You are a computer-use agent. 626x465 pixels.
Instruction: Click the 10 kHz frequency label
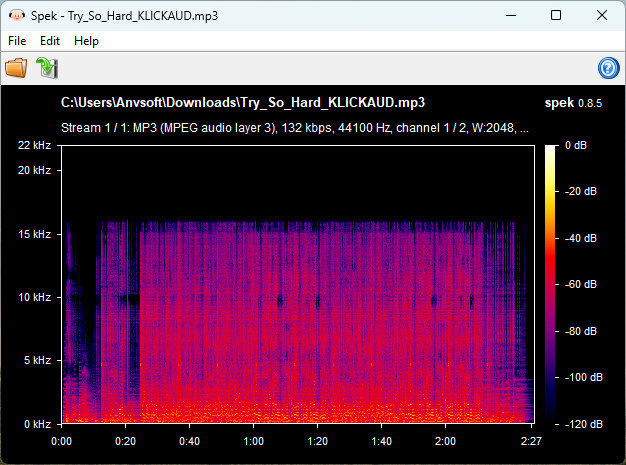coord(34,297)
